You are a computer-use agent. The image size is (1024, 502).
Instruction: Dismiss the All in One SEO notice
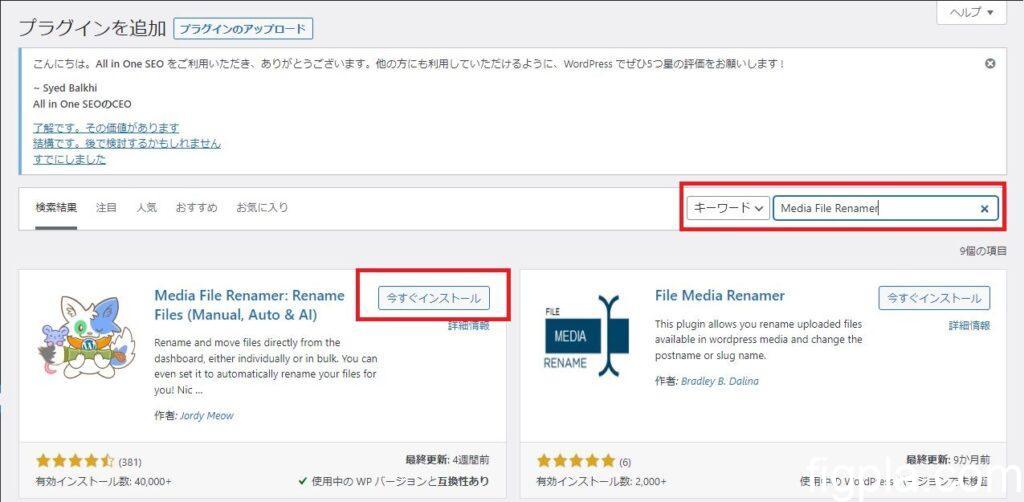990,63
